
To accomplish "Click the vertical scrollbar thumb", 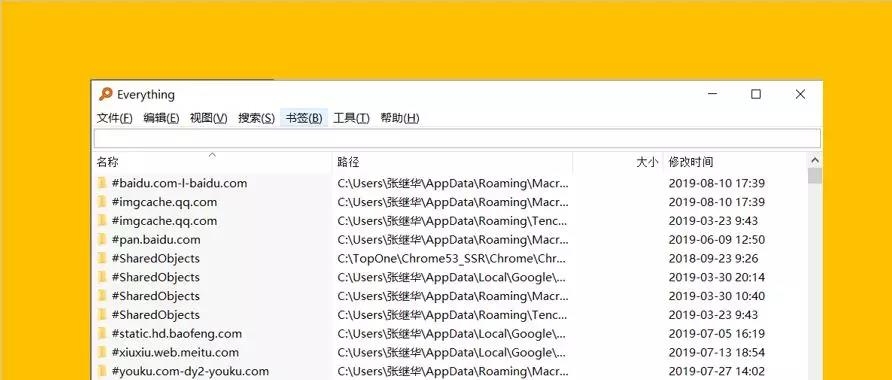I will coord(815,176).
